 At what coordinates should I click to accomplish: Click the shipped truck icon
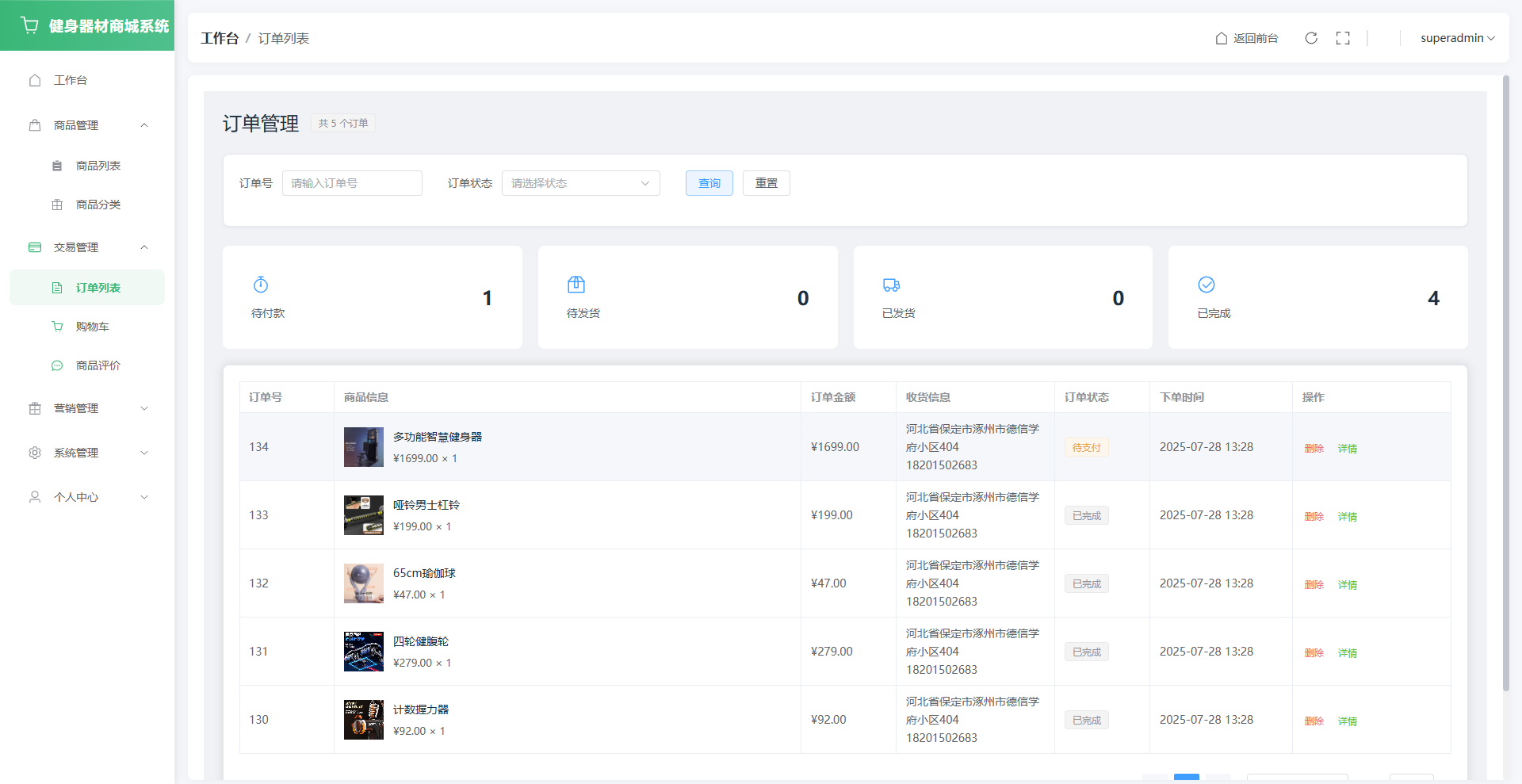[x=891, y=285]
